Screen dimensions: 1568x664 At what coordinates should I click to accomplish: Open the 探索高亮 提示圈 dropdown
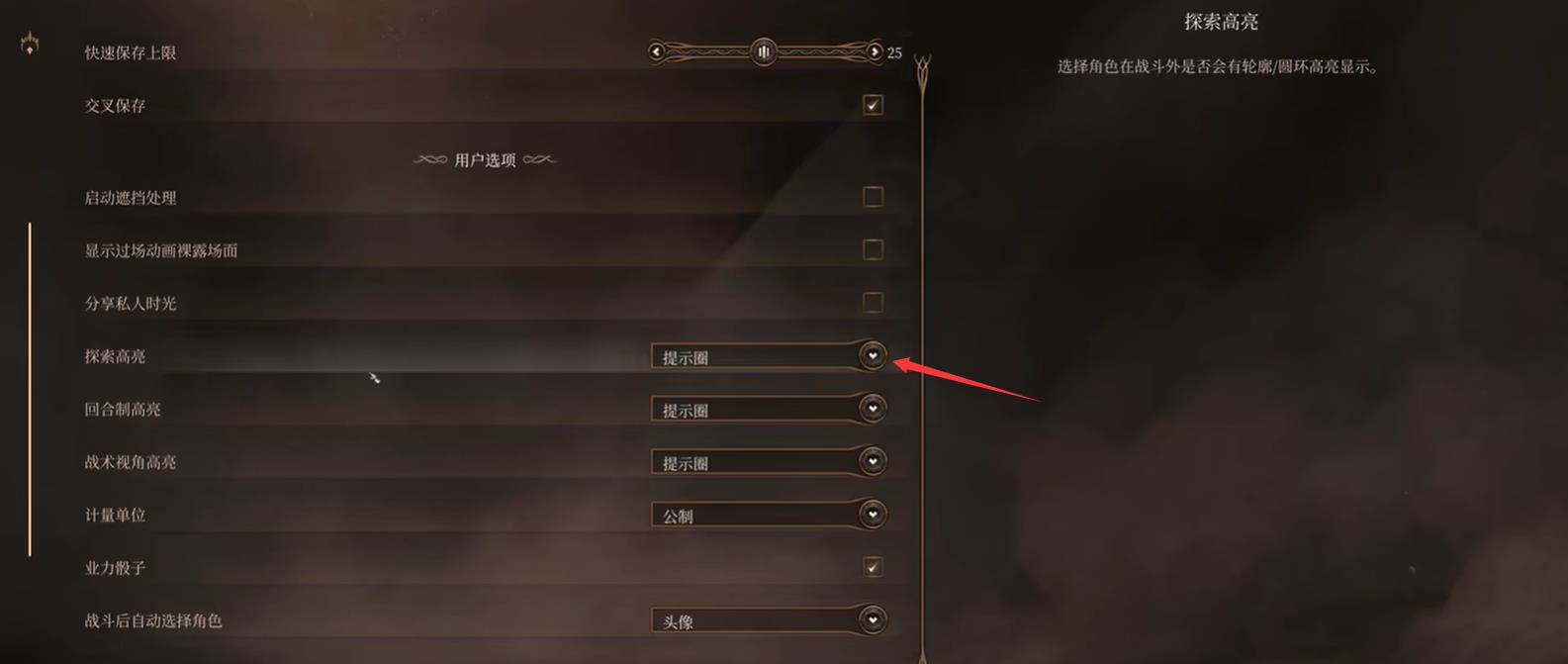pyautogui.click(x=768, y=356)
